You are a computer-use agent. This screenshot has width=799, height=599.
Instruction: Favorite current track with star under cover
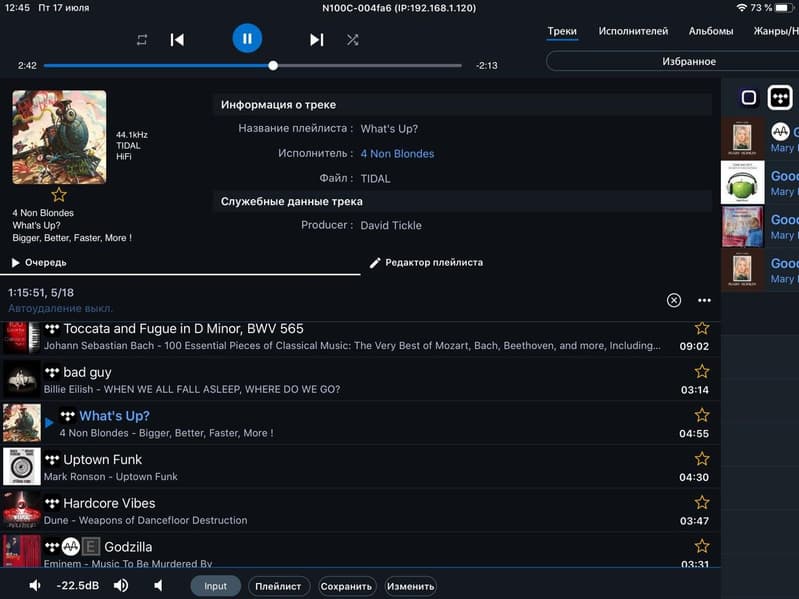[x=59, y=195]
